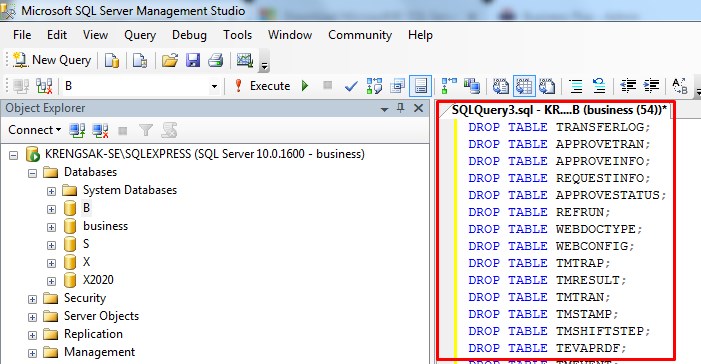
Task: Open the Object Explorer window position arrow
Action: (384, 109)
